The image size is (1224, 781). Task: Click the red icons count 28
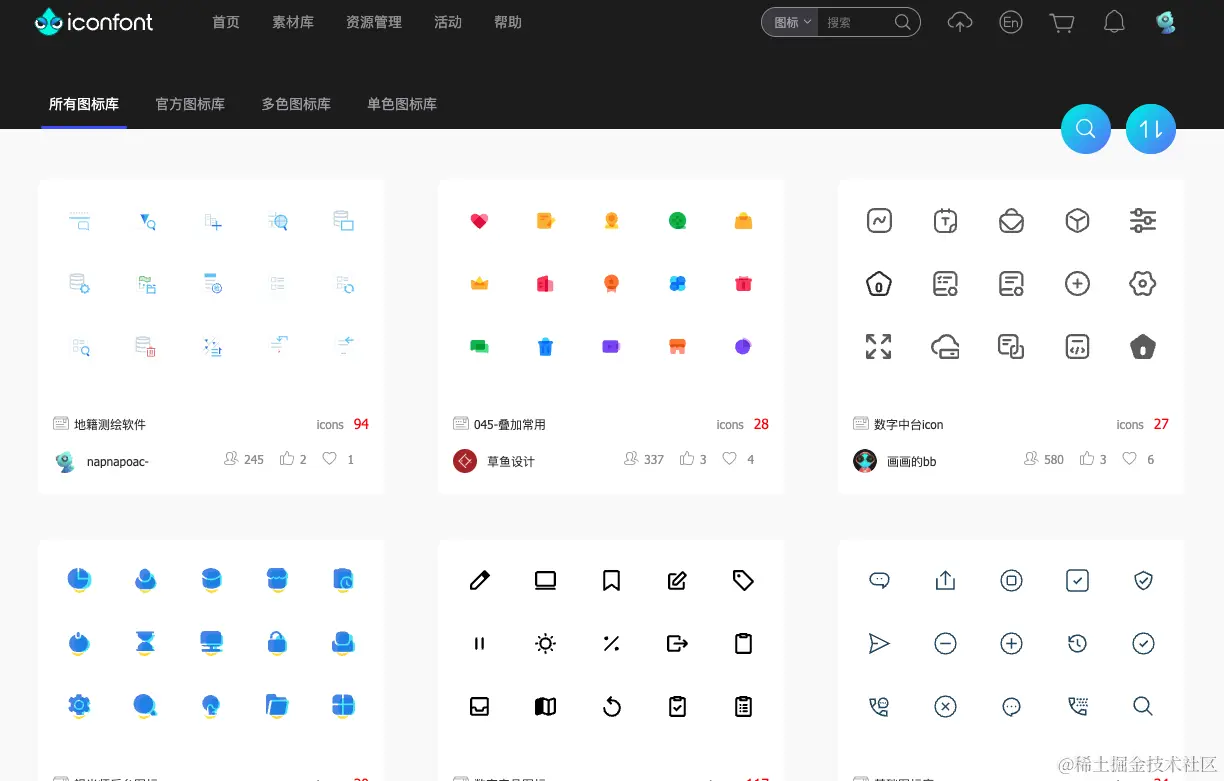[761, 424]
